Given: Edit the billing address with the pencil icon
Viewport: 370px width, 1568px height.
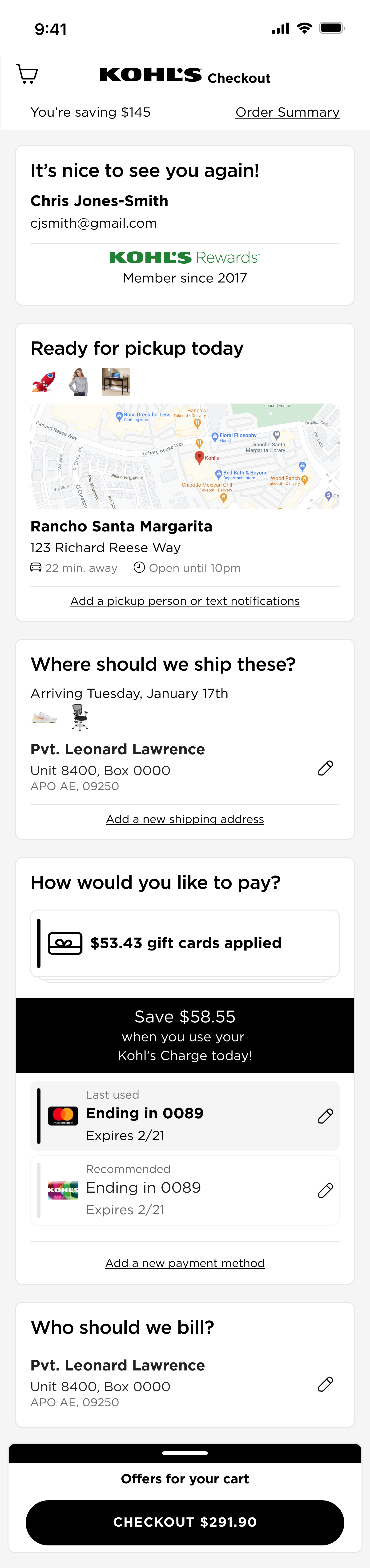Looking at the screenshot, I should point(326,1384).
